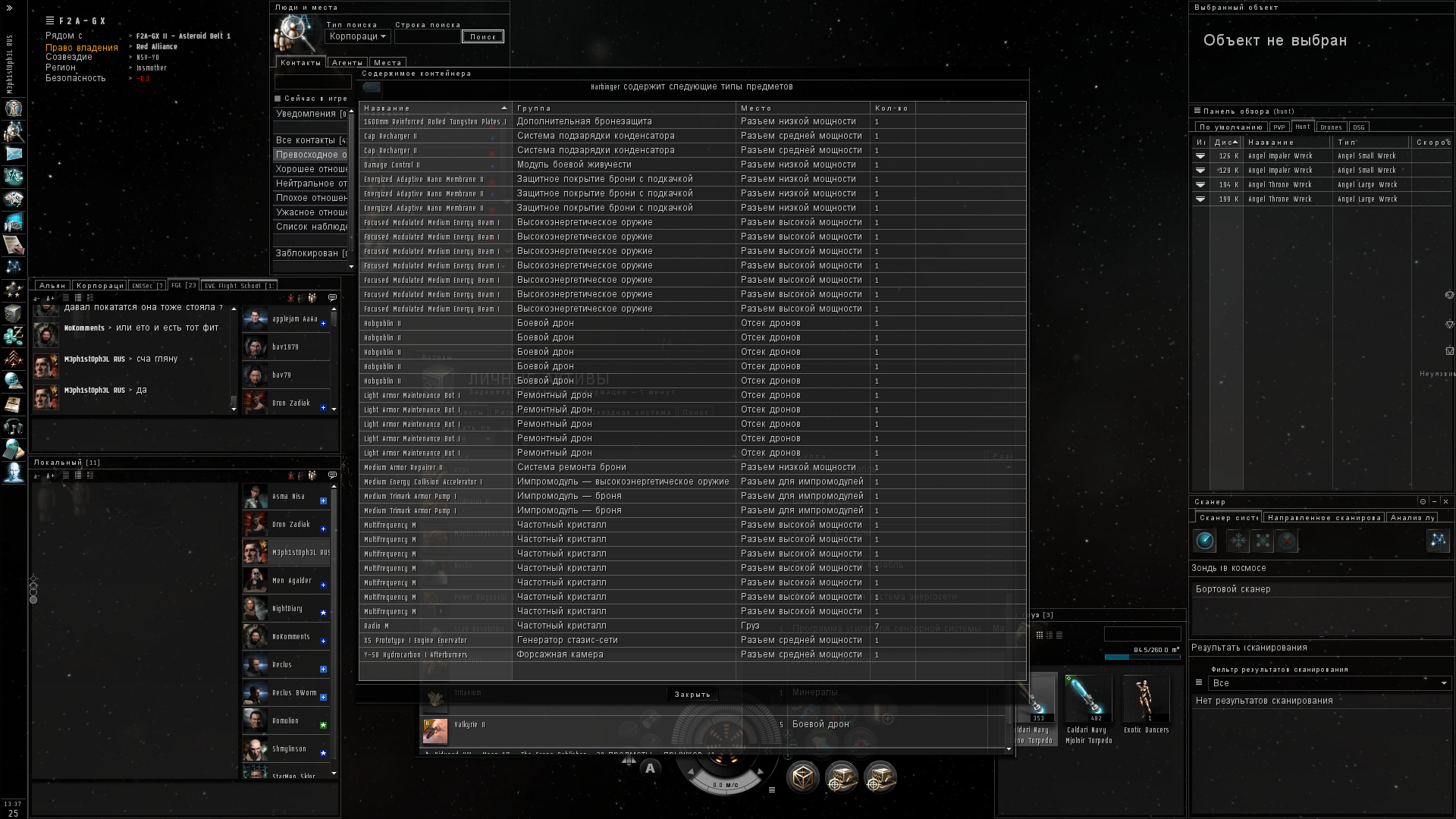Open the Assets cube icon
Screen dimensions: 1456x819
[14, 312]
